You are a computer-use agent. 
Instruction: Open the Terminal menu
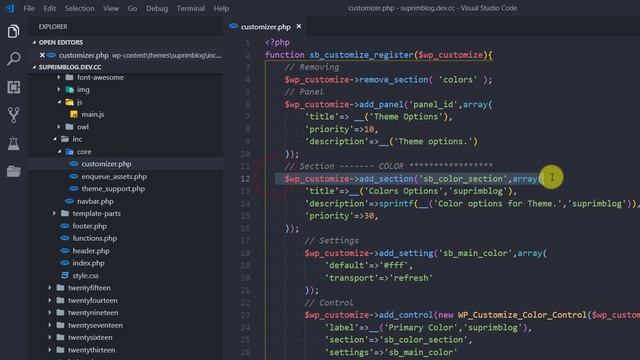(x=191, y=8)
